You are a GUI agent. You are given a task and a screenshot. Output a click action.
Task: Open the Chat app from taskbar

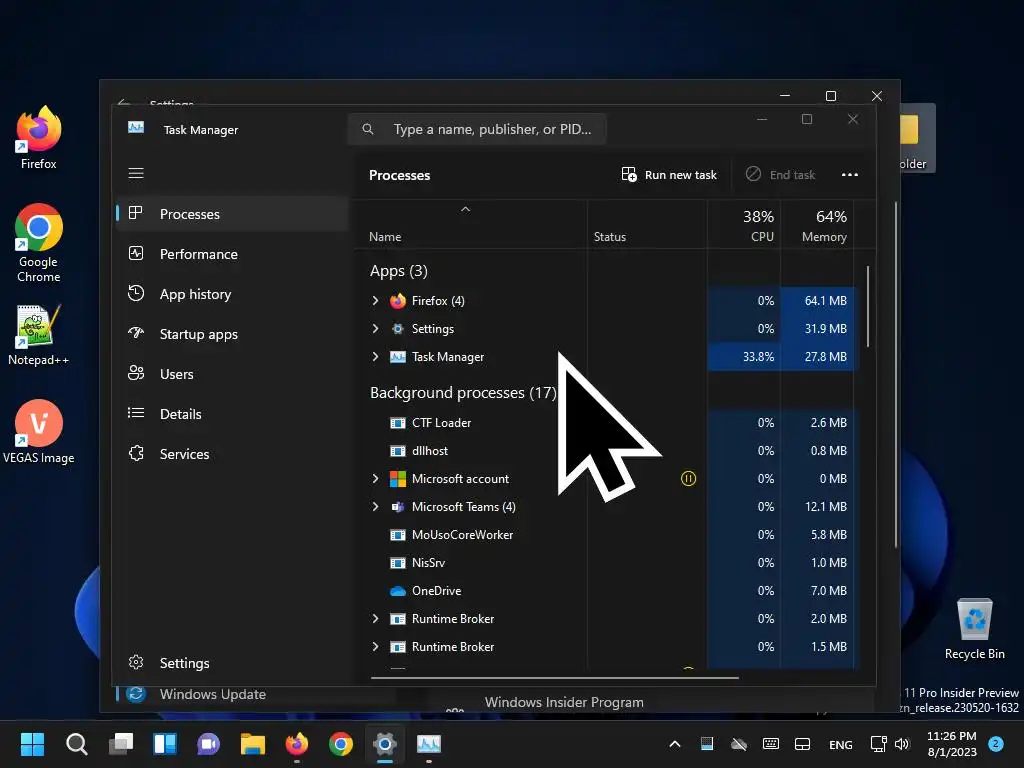tap(209, 744)
